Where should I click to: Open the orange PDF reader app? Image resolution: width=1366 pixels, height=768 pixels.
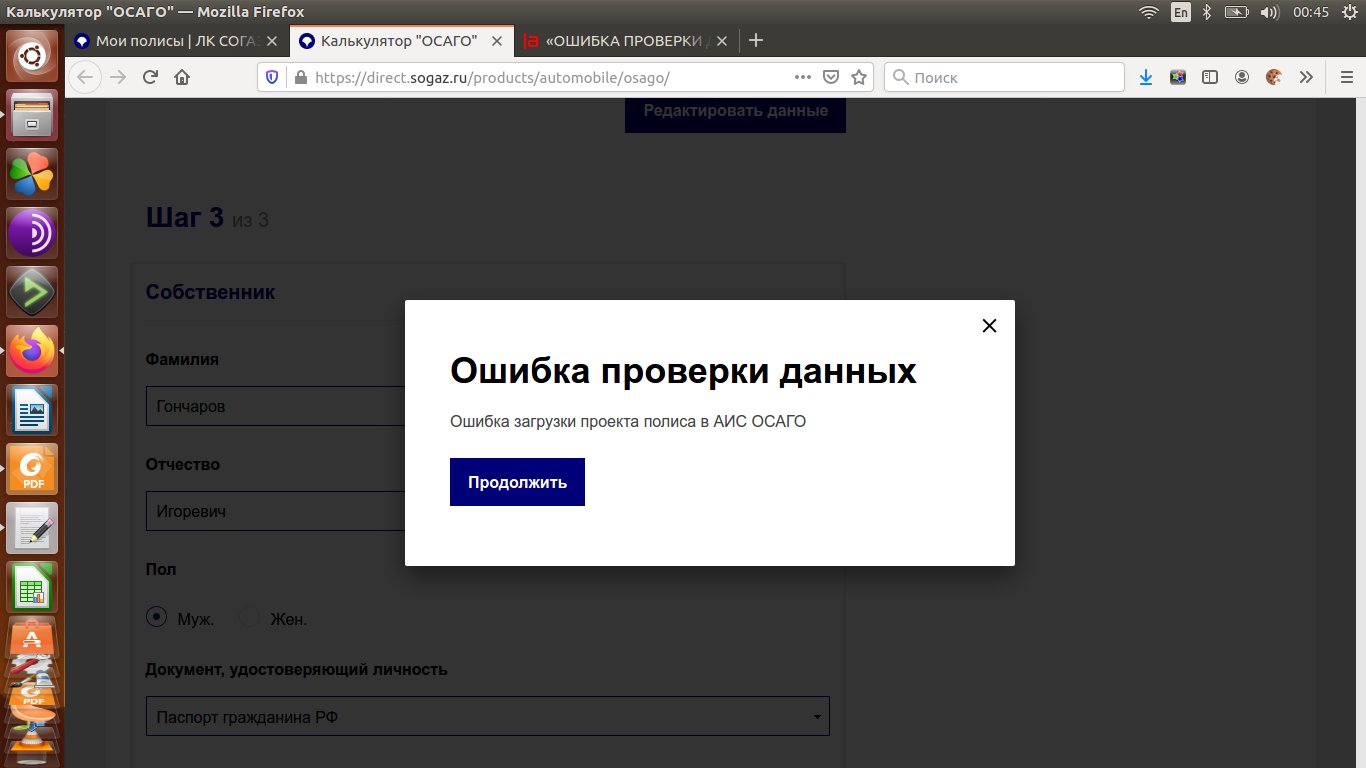[33, 469]
